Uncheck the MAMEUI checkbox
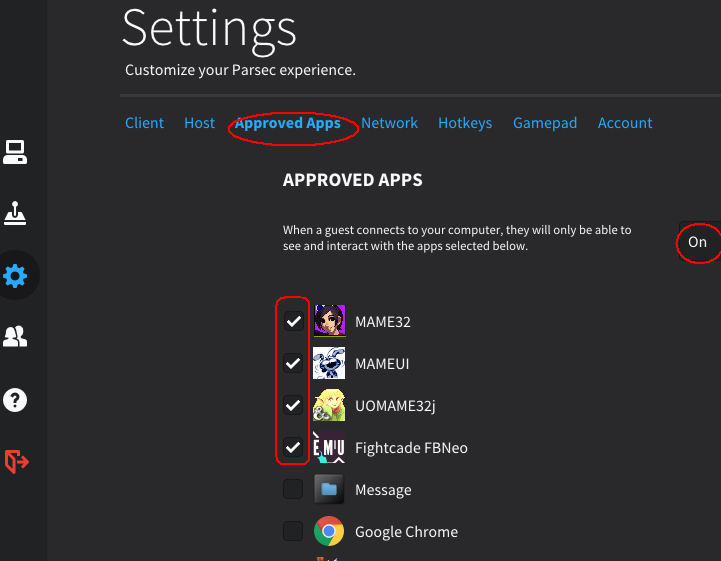721x561 pixels. pos(293,363)
